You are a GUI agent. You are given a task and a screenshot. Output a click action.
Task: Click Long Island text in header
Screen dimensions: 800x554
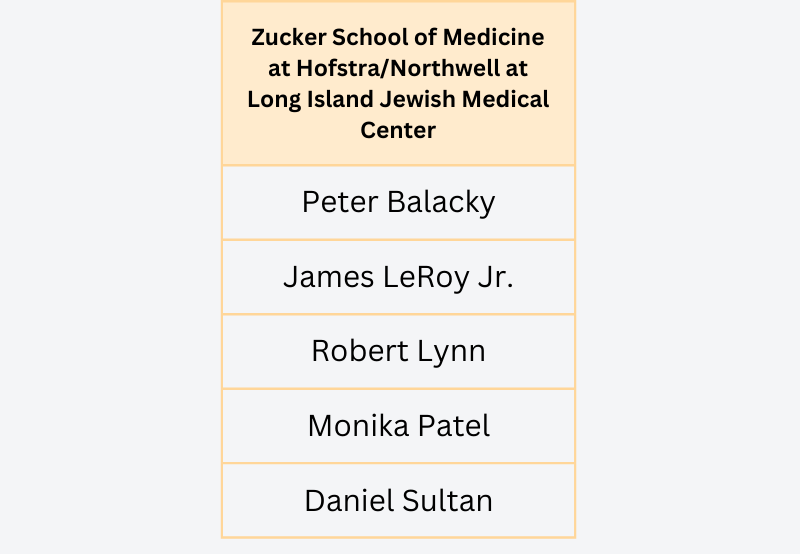click(x=310, y=99)
